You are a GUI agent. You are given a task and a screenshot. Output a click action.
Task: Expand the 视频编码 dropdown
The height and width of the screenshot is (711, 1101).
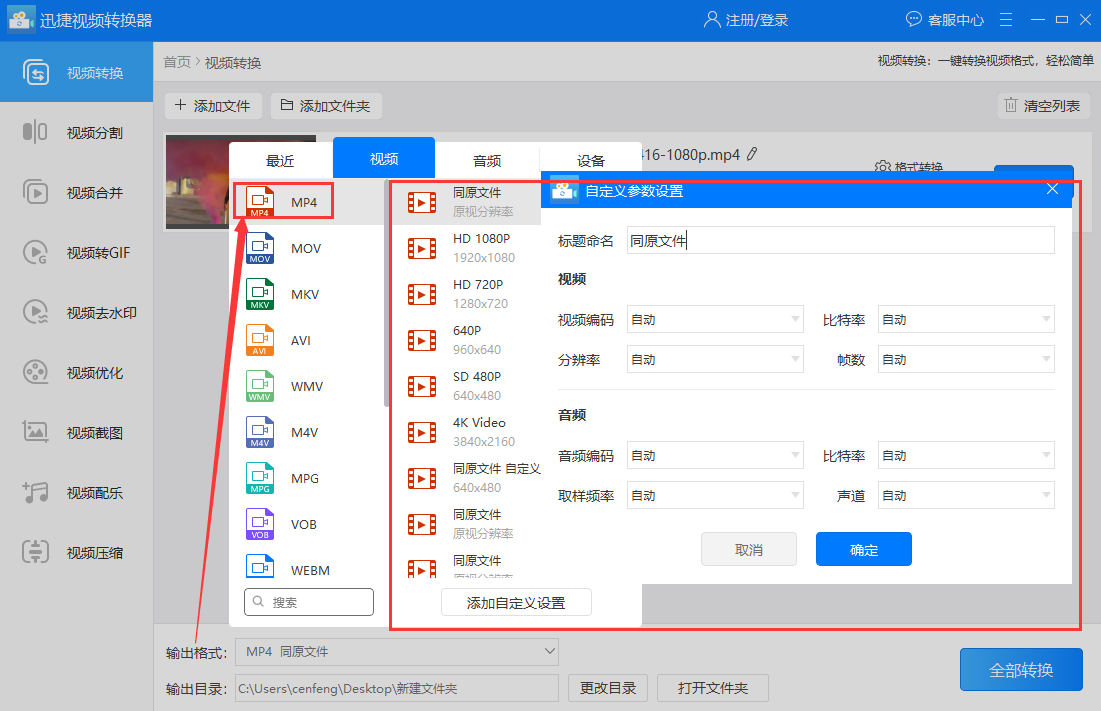tap(715, 319)
